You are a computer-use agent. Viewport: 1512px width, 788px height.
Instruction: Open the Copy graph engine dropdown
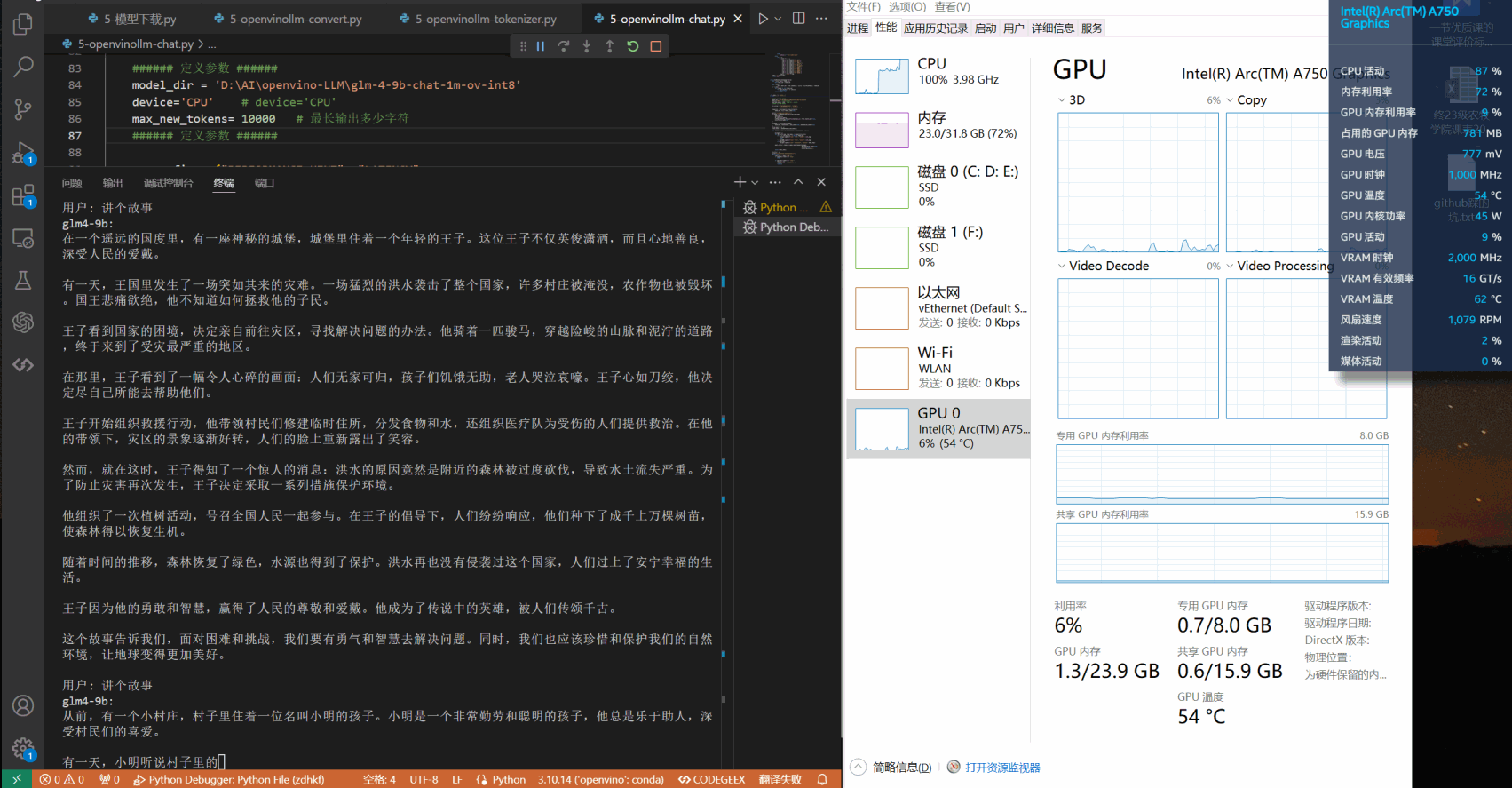tap(1230, 100)
